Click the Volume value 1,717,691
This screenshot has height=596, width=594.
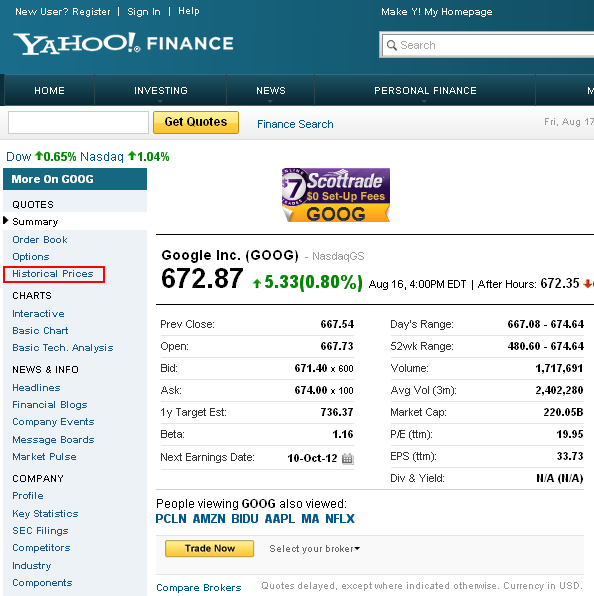pos(559,368)
